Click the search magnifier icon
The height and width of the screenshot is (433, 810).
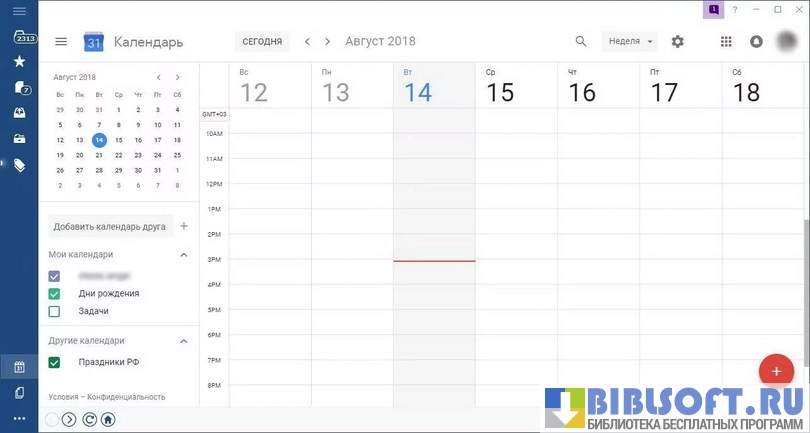581,42
